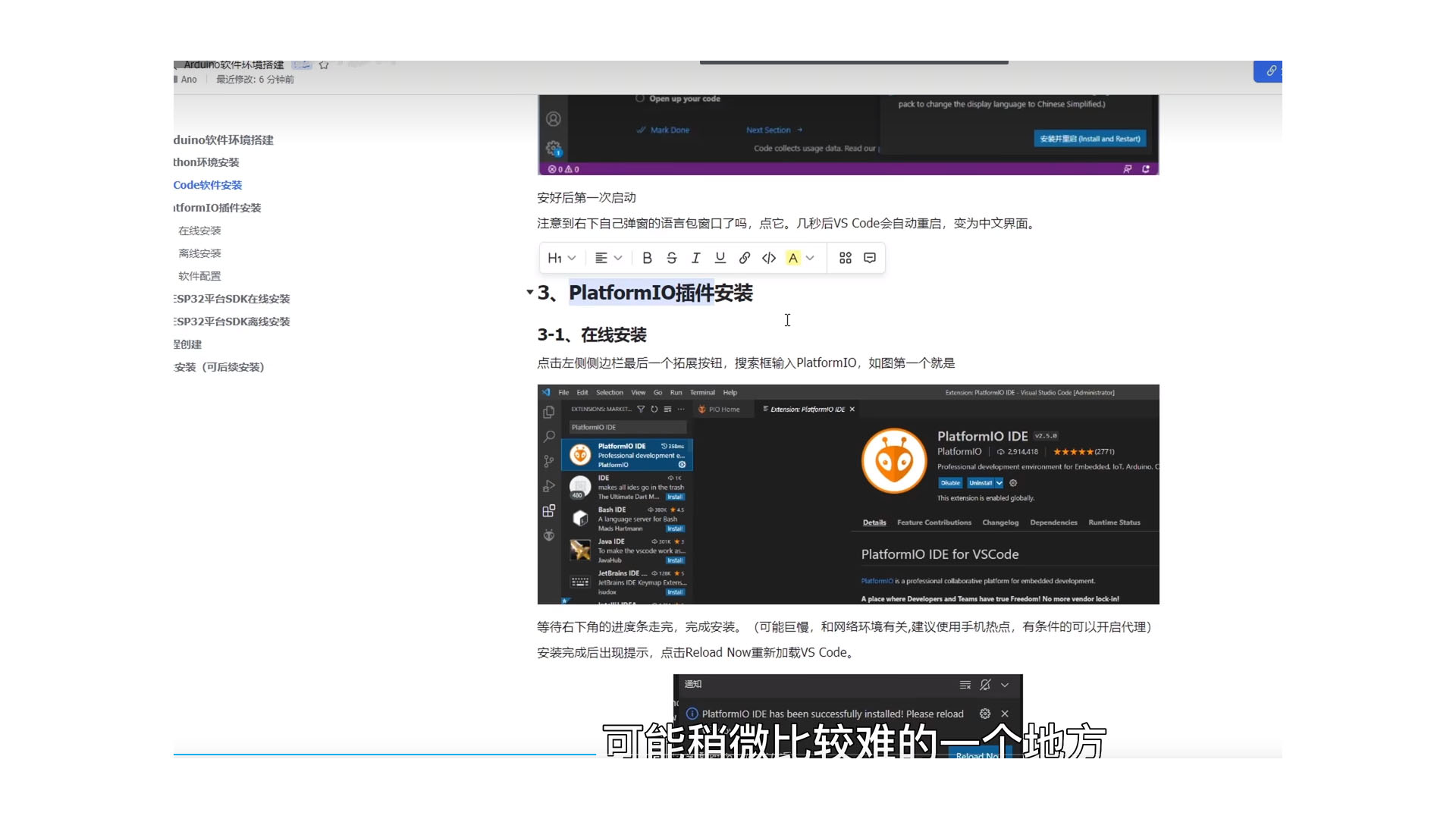The height and width of the screenshot is (819, 1456).
Task: Open the outline sub-item '在线安装'
Action: pos(199,231)
